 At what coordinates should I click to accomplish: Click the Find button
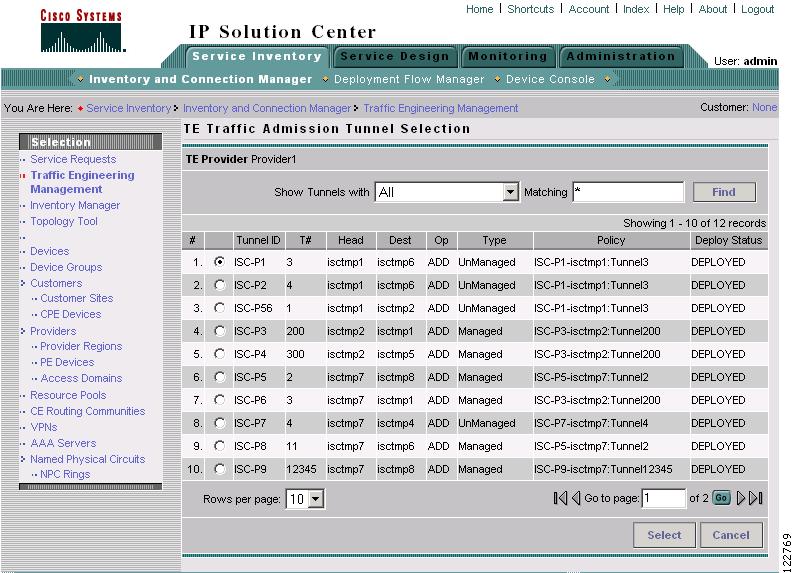tap(724, 192)
